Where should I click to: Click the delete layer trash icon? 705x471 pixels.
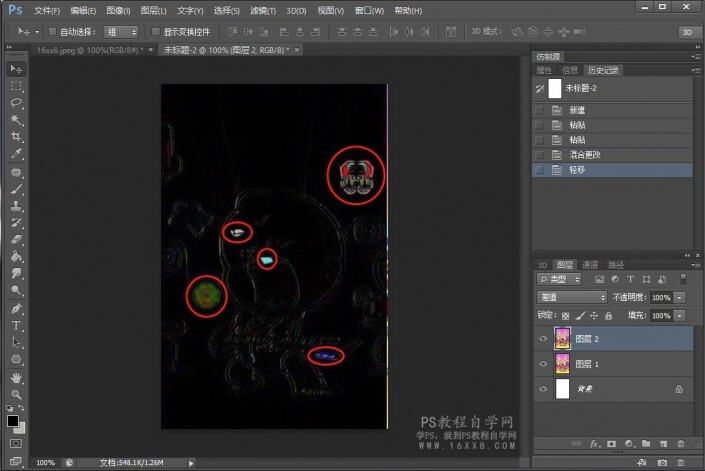tap(680, 442)
